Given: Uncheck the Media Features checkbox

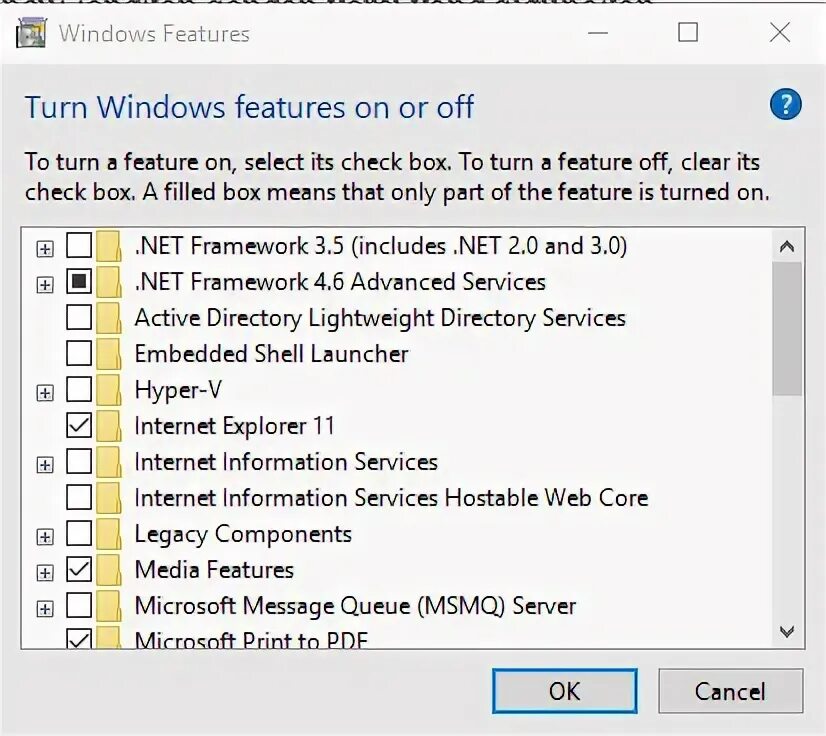Looking at the screenshot, I should [79, 570].
